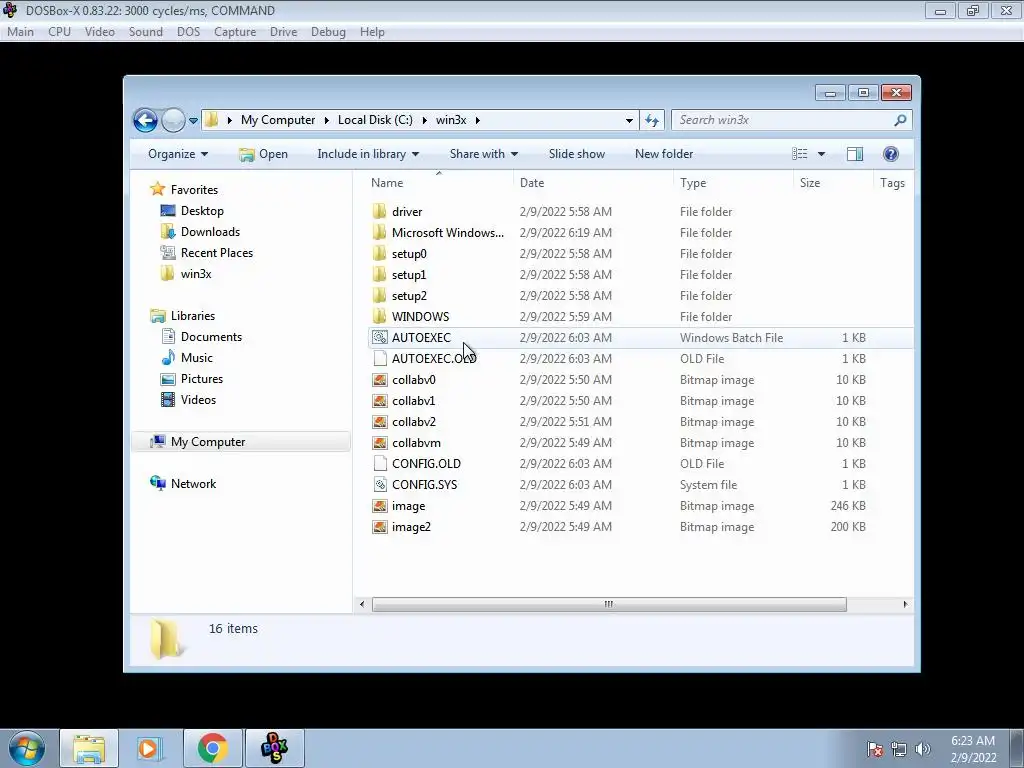This screenshot has width=1024, height=768.
Task: Sort by the Type column header
Action: click(x=692, y=183)
